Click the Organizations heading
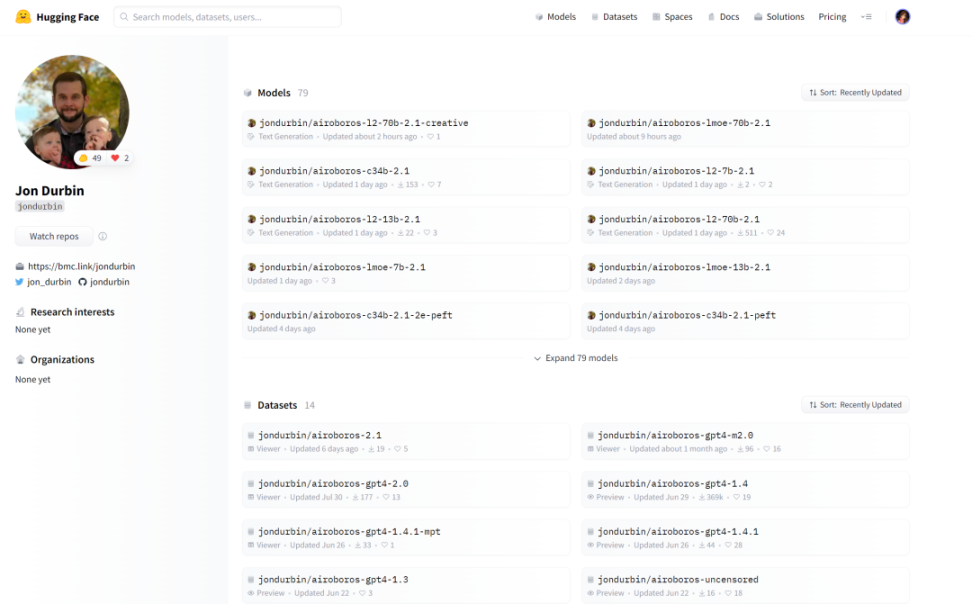This screenshot has width=972, height=604. (63, 360)
